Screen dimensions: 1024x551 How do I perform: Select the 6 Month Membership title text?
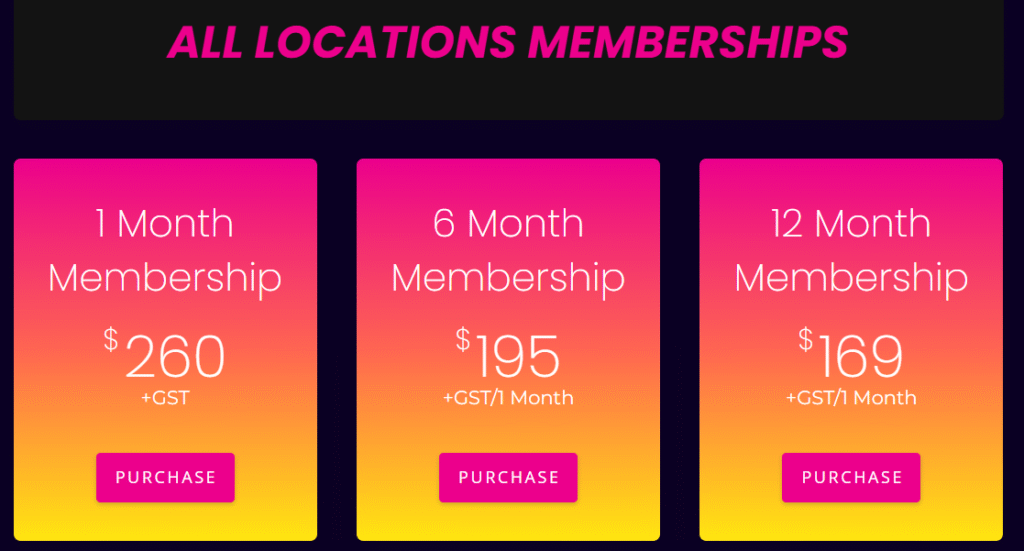tap(508, 251)
